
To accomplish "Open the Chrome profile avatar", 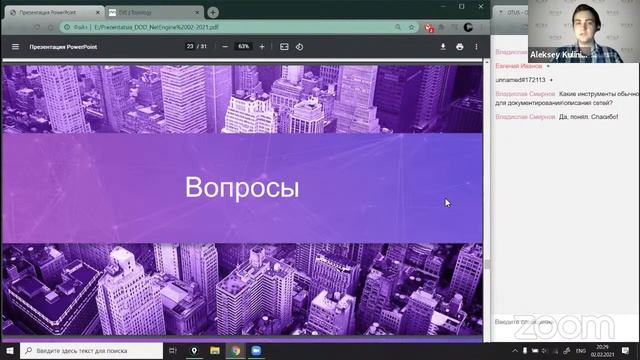I will tap(468, 27).
